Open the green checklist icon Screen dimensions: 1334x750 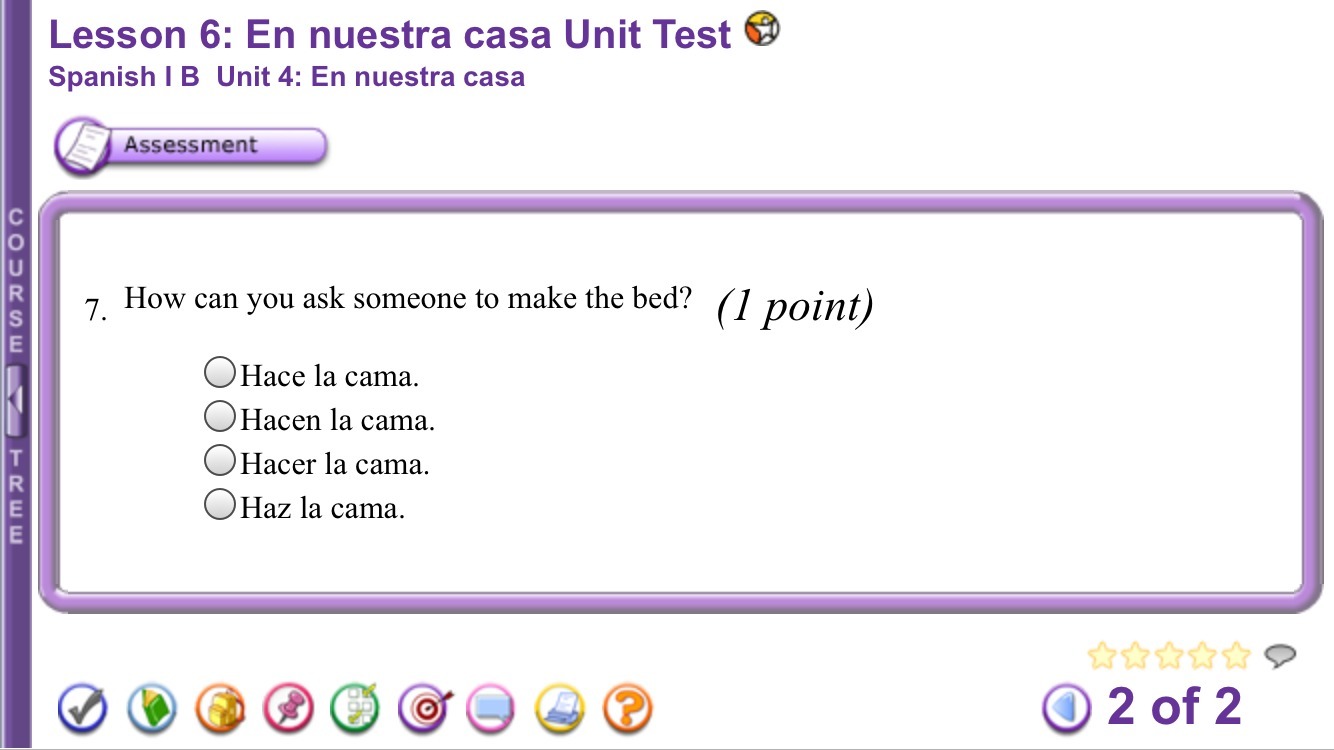coord(356,709)
